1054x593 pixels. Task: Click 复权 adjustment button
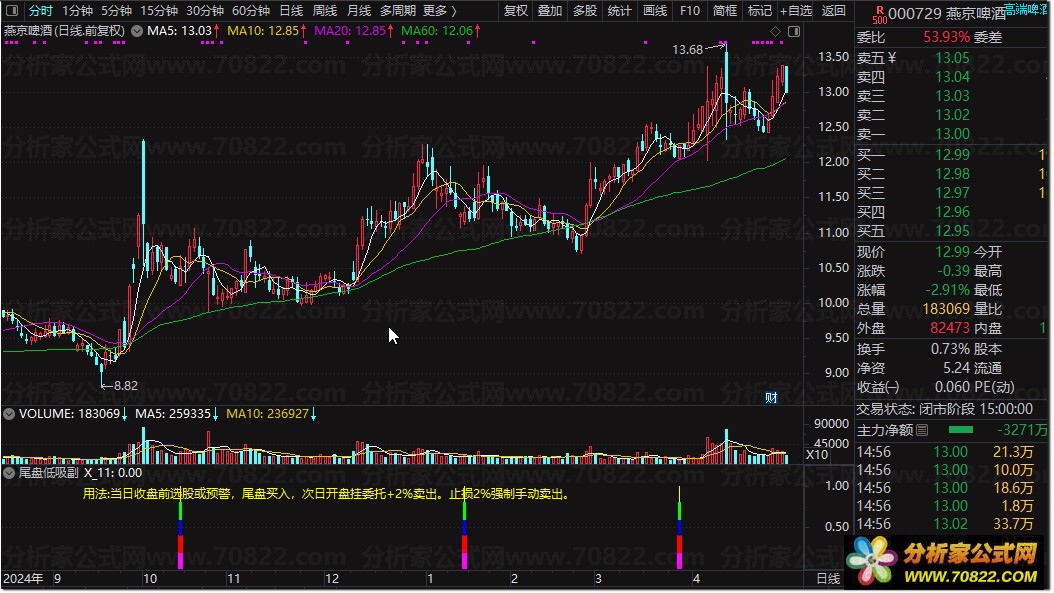point(516,11)
